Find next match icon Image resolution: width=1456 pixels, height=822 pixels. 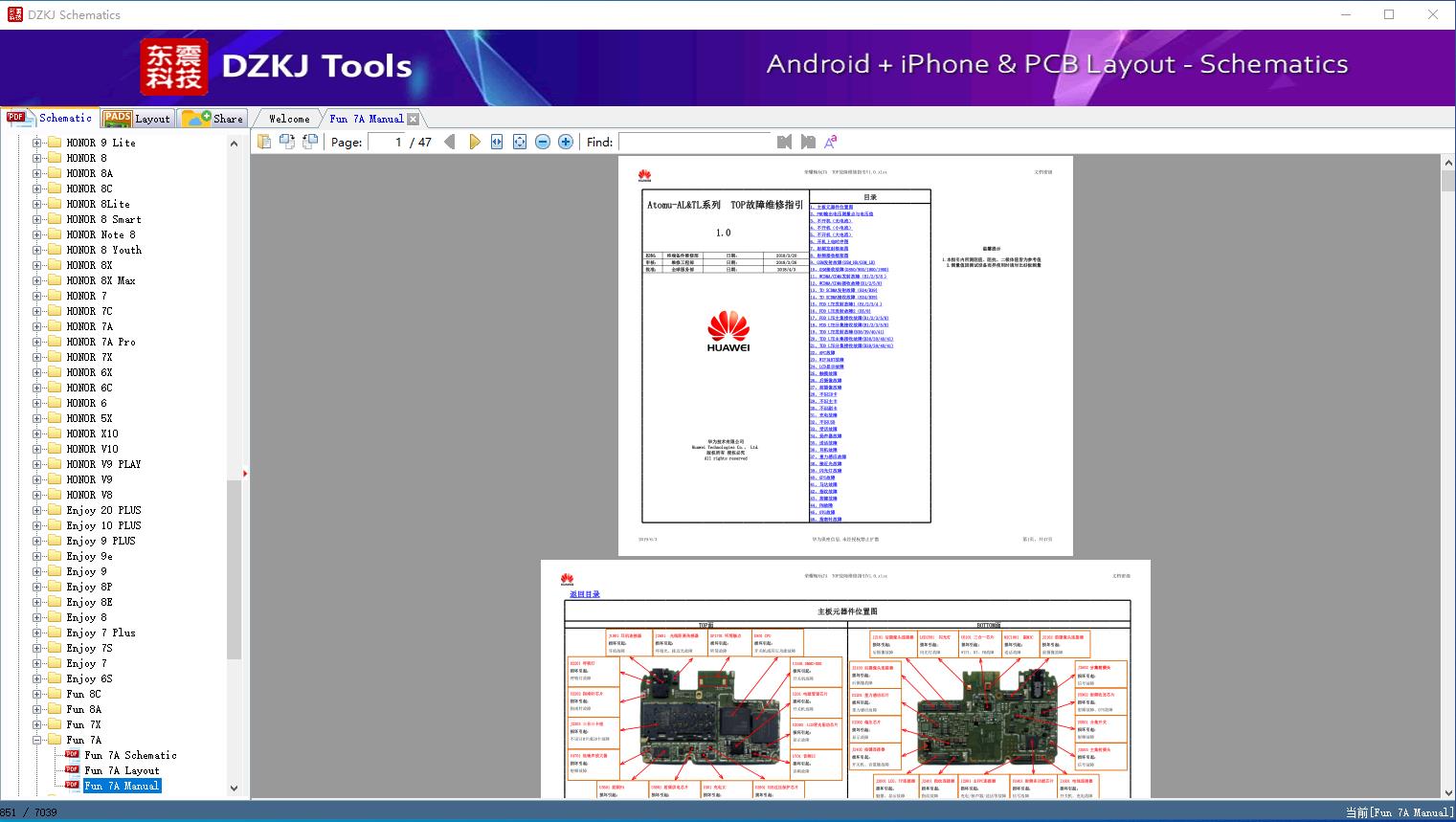808,142
